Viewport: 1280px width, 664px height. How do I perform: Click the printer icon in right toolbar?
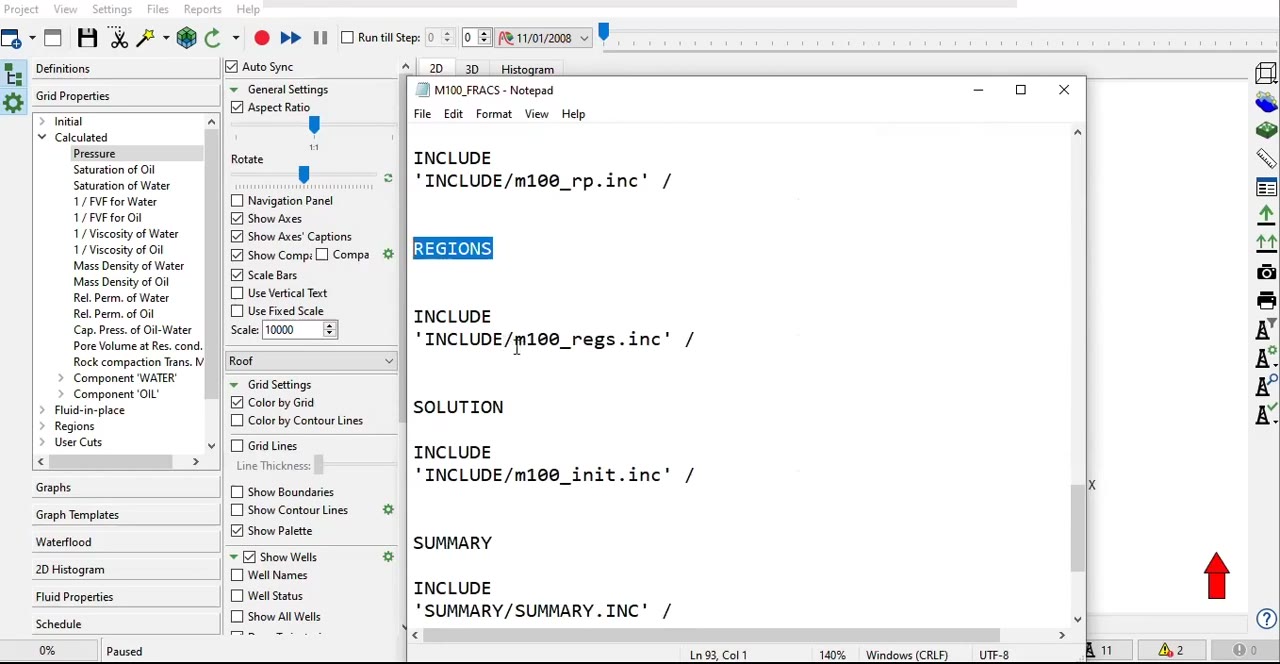click(x=1266, y=300)
